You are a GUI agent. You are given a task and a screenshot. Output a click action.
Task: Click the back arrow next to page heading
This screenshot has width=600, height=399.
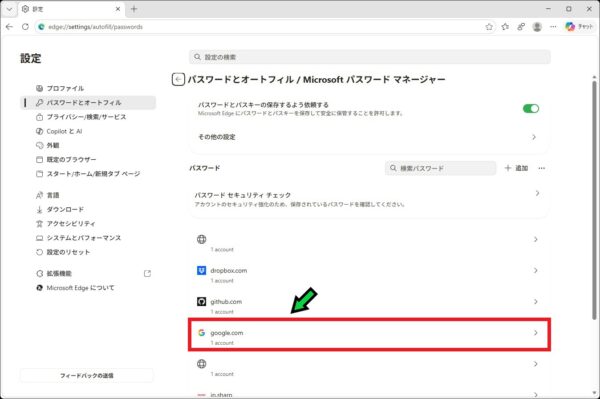pyautogui.click(x=178, y=79)
